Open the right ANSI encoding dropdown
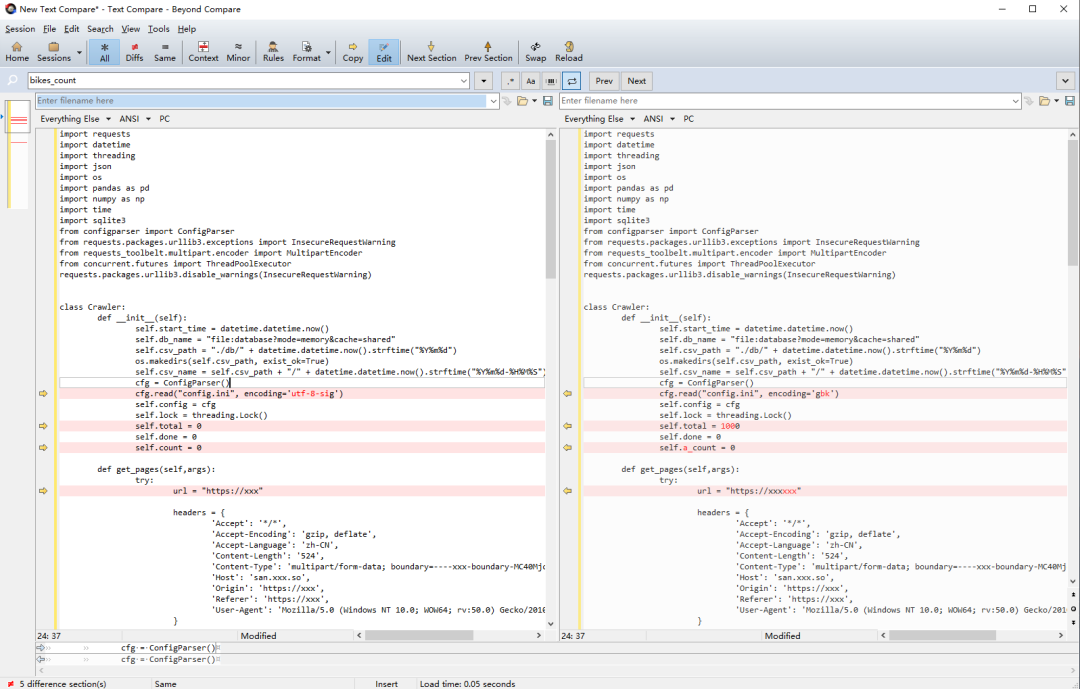This screenshot has height=689, width=1080. coord(659,119)
